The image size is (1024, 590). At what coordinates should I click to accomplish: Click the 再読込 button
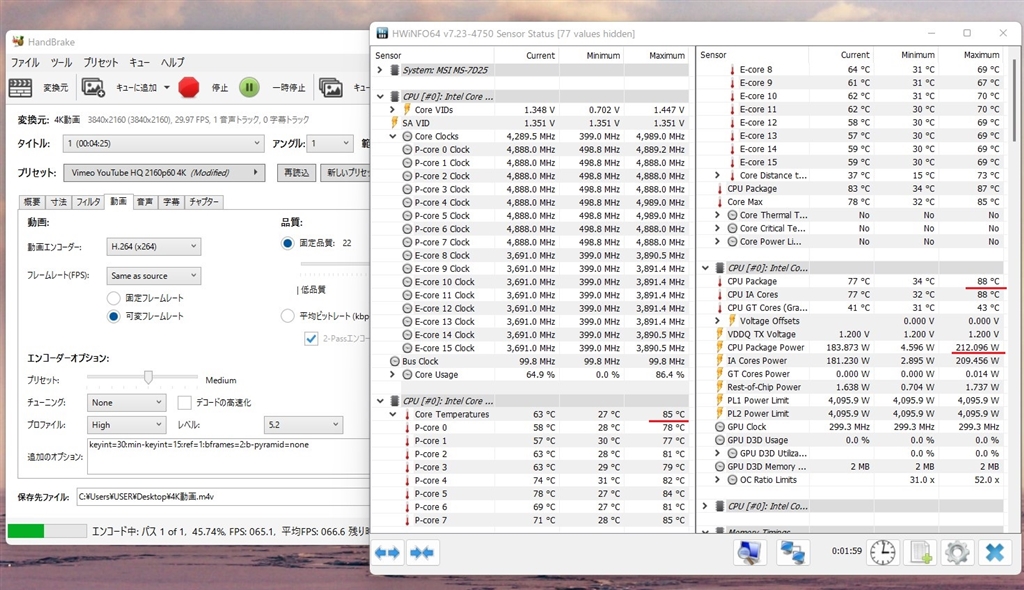(296, 172)
